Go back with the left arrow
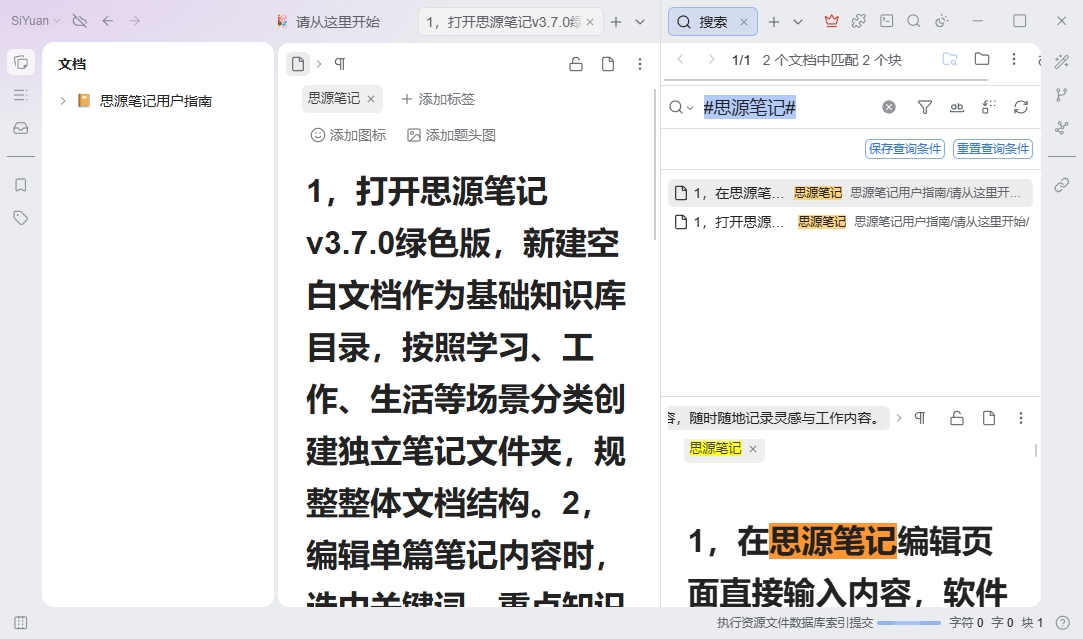Screen dimensions: 1083x639 (x=108, y=21)
